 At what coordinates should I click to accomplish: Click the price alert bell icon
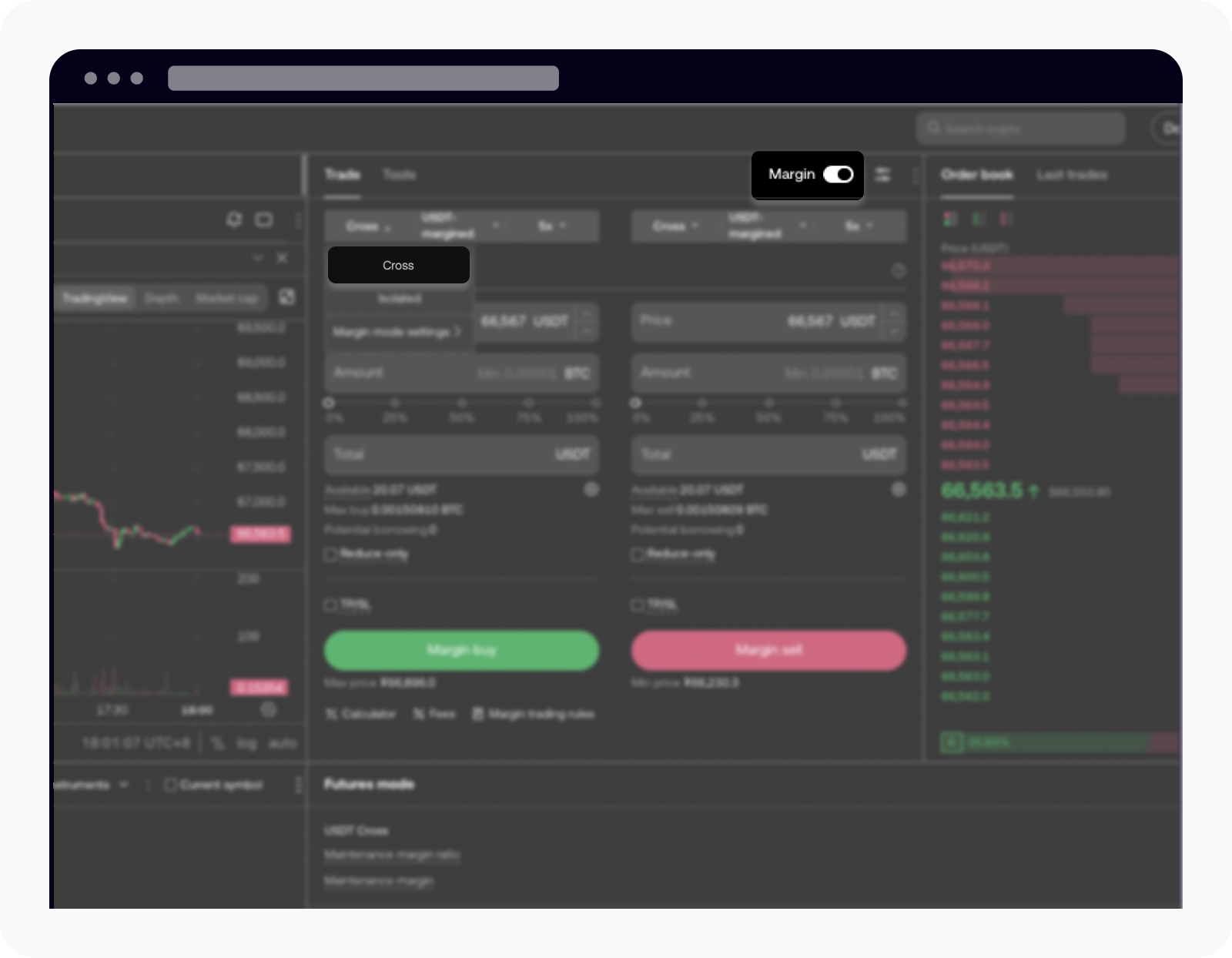pyautogui.click(x=233, y=220)
